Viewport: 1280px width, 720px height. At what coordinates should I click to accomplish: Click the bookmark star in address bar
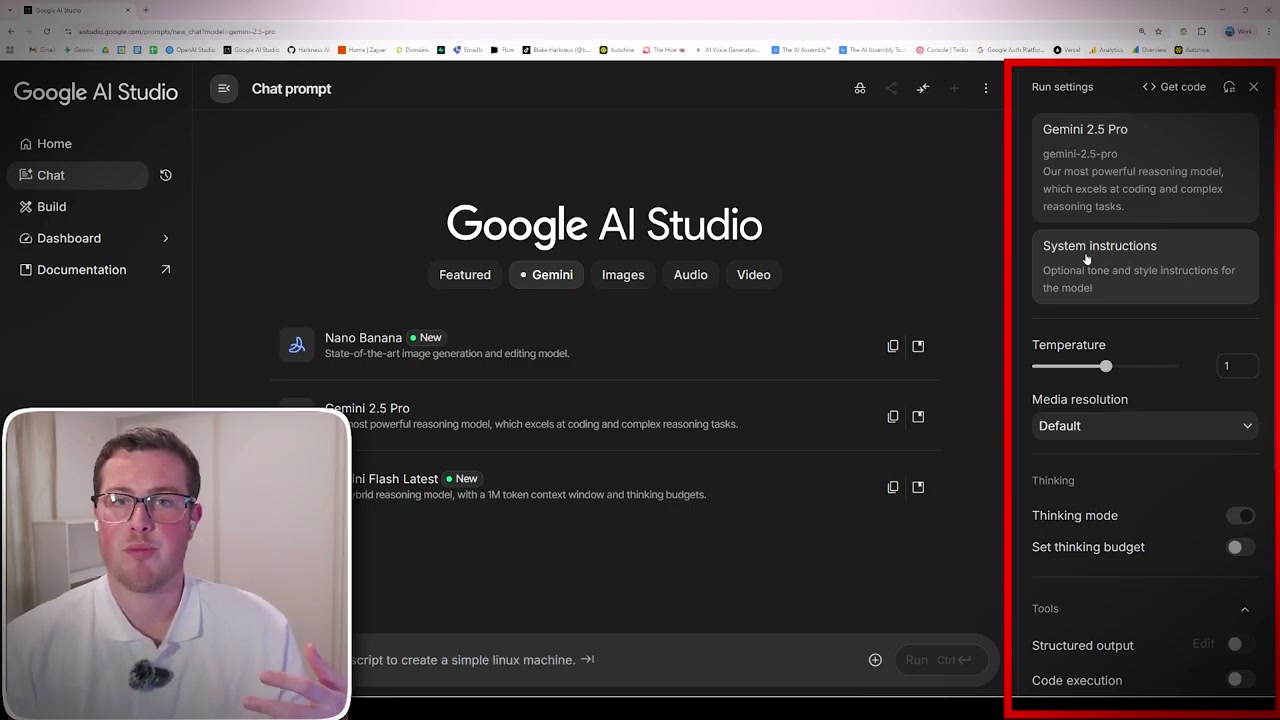click(1158, 31)
